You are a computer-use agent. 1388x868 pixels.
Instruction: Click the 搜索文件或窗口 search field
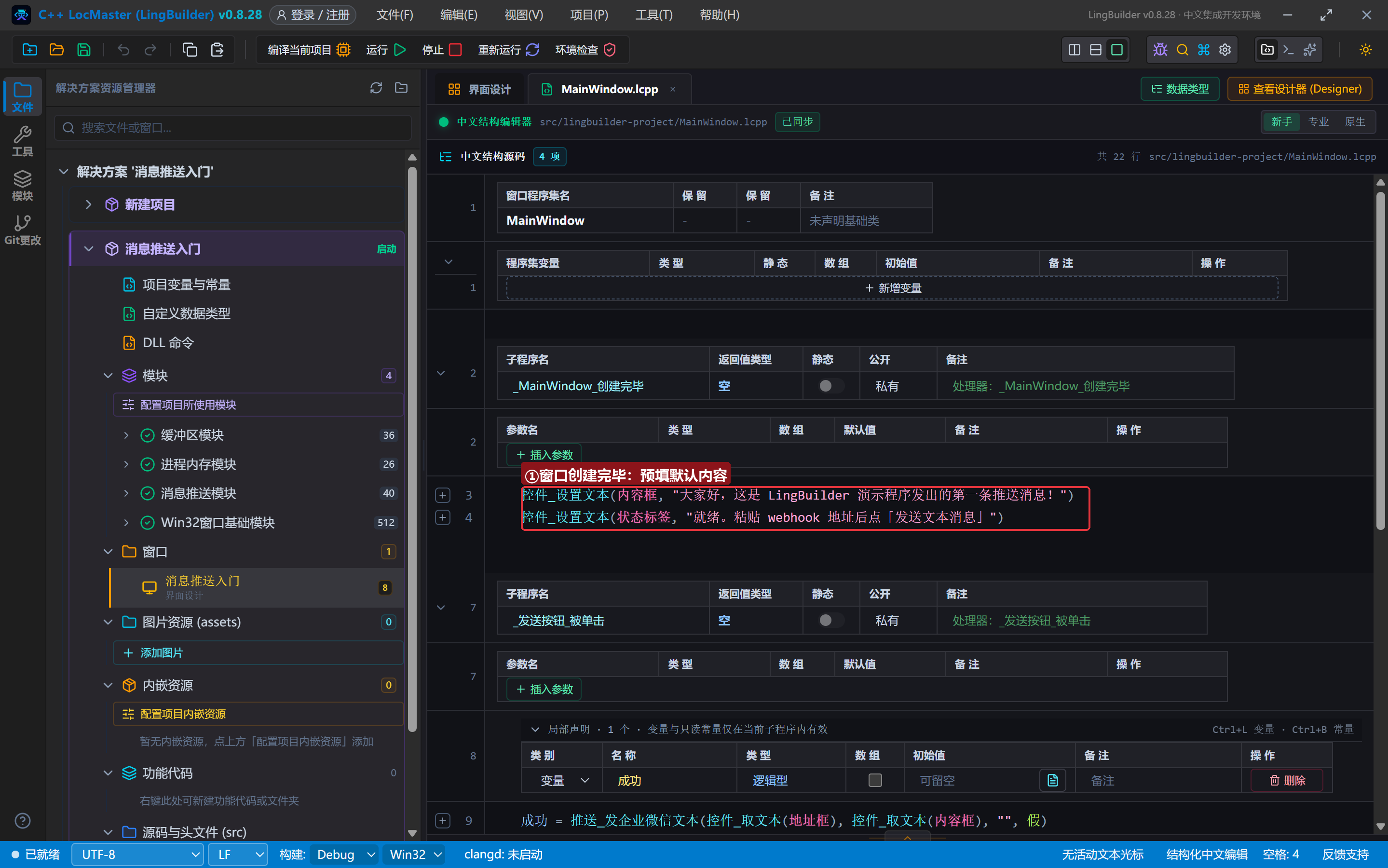tap(233, 127)
